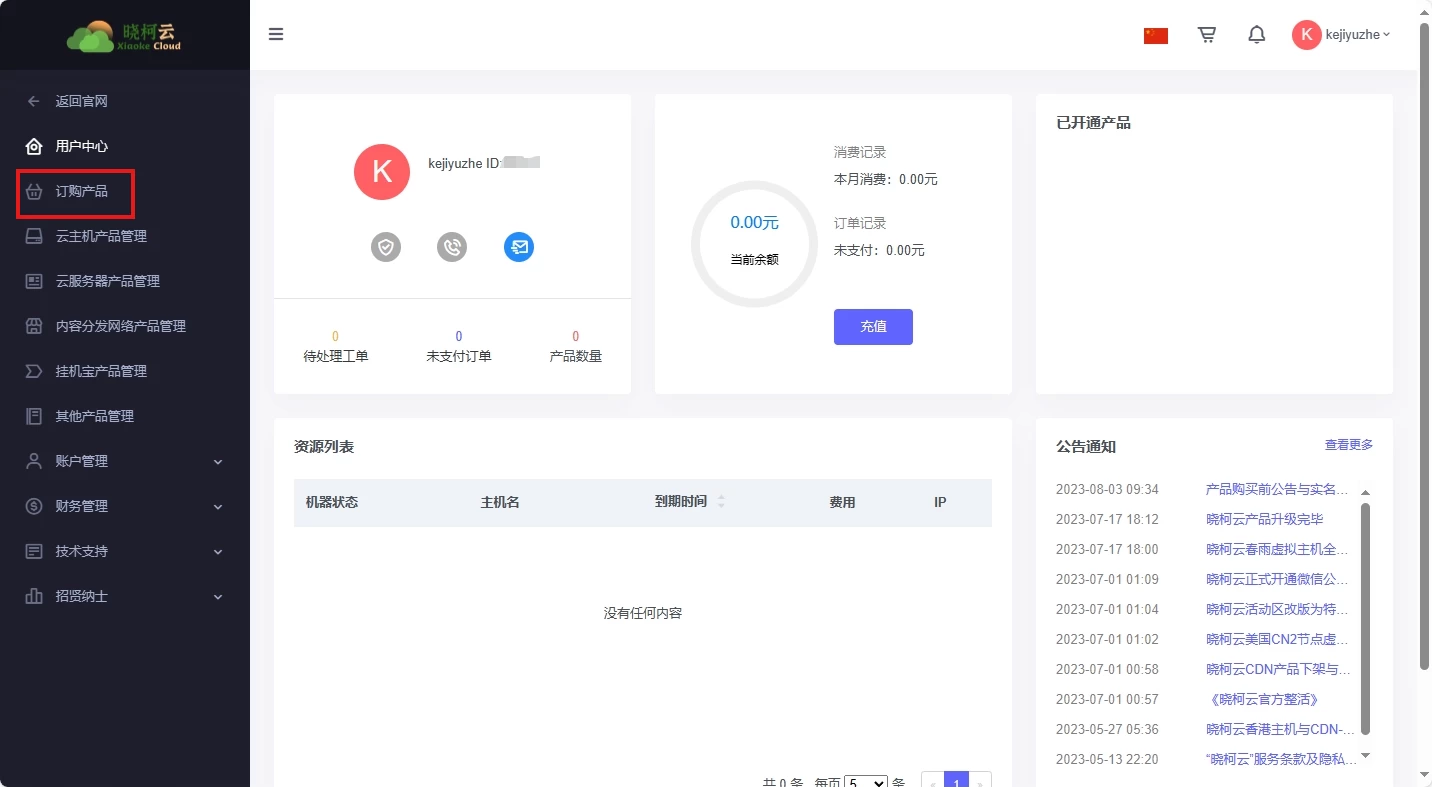The width and height of the screenshot is (1432, 787).
Task: Open announcement 晓柯云活动区改版为特
Action: [x=1277, y=609]
